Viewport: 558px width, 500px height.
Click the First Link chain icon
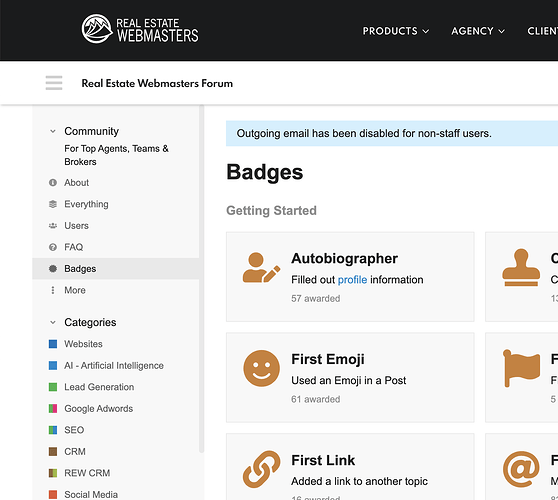click(x=262, y=469)
